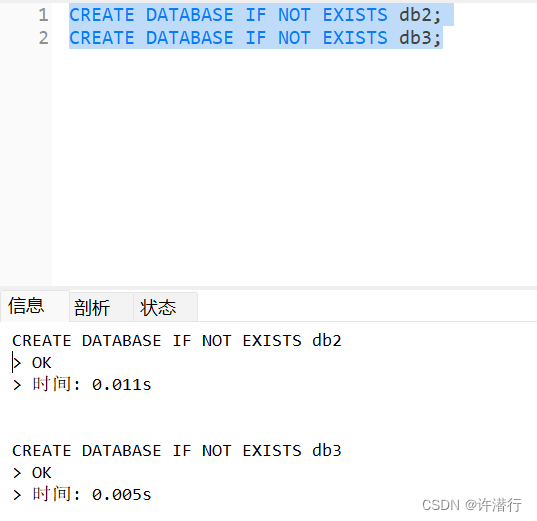
Task: Click output line 'CREATE DATABASE IF NOT EXISTS db3'
Action: click(177, 450)
